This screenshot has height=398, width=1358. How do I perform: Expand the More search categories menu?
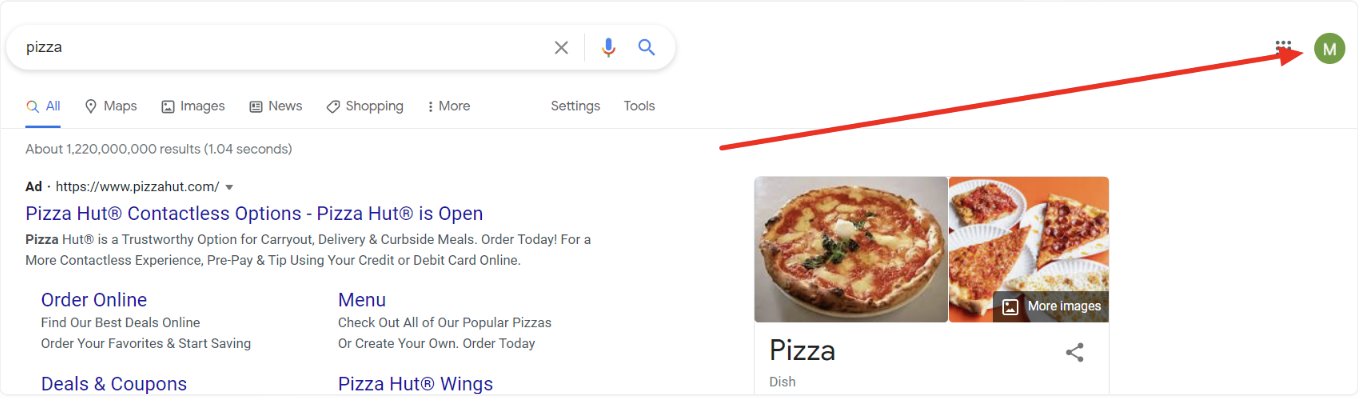click(448, 106)
